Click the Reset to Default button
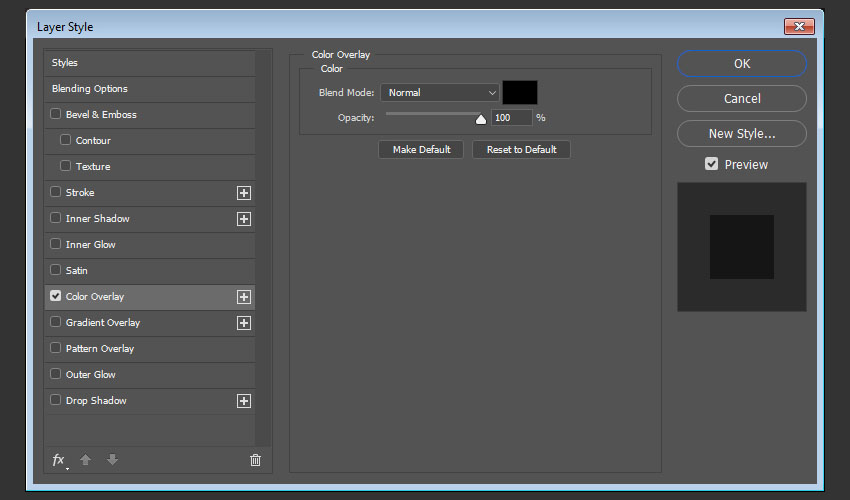The height and width of the screenshot is (500, 850). point(521,150)
